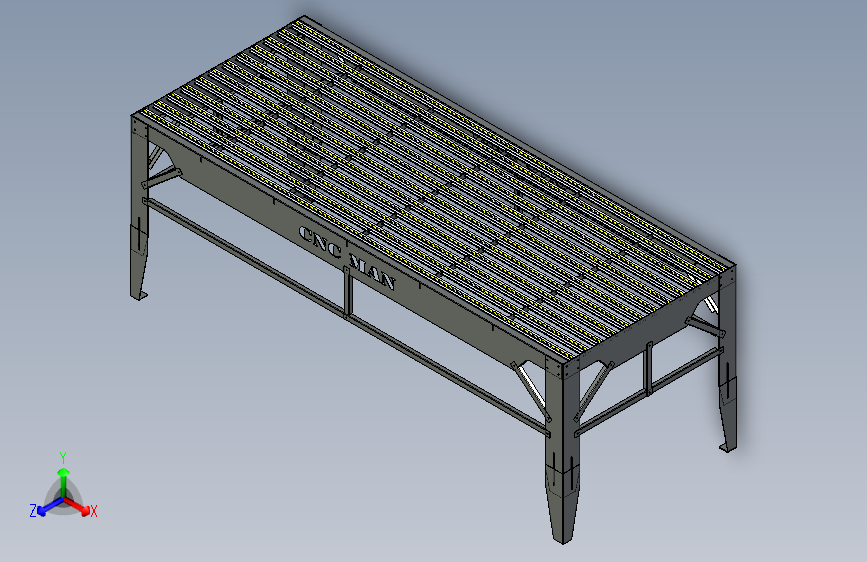This screenshot has height=562, width=867.
Task: Select the CNC MAN lettering on side panel
Action: pos(347,258)
